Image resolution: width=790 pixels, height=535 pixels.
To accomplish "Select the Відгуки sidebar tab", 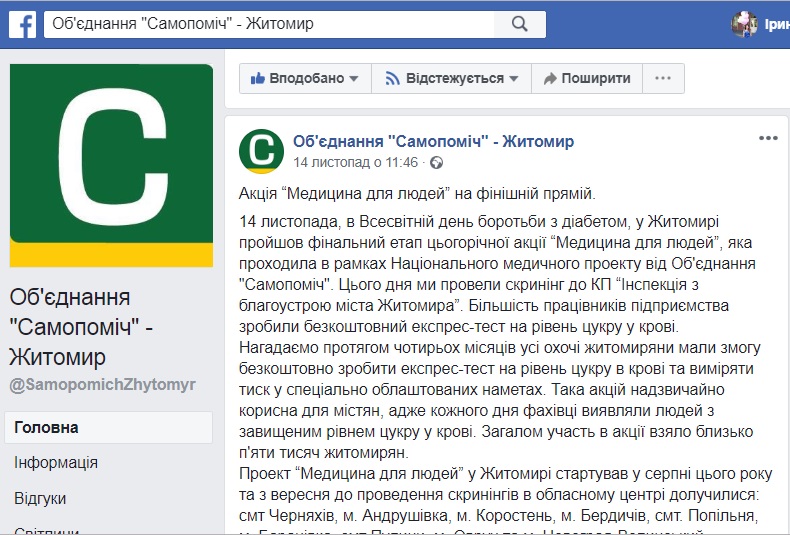I will pyautogui.click(x=40, y=498).
